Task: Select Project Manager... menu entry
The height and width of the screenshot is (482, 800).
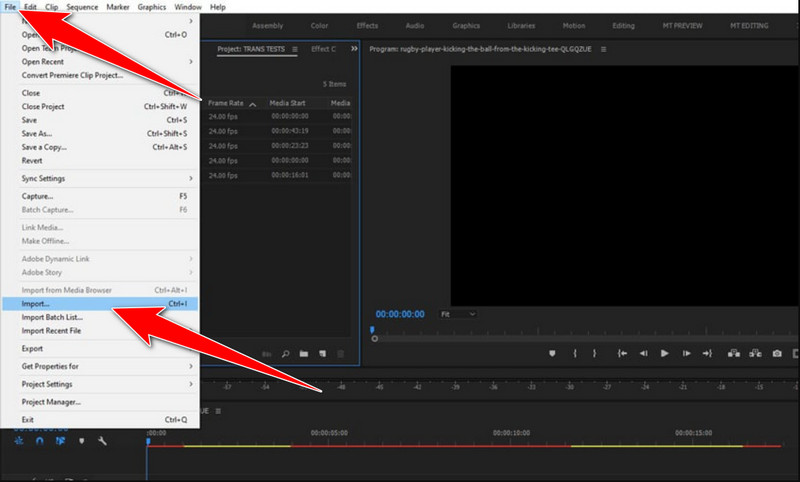Action: point(100,402)
